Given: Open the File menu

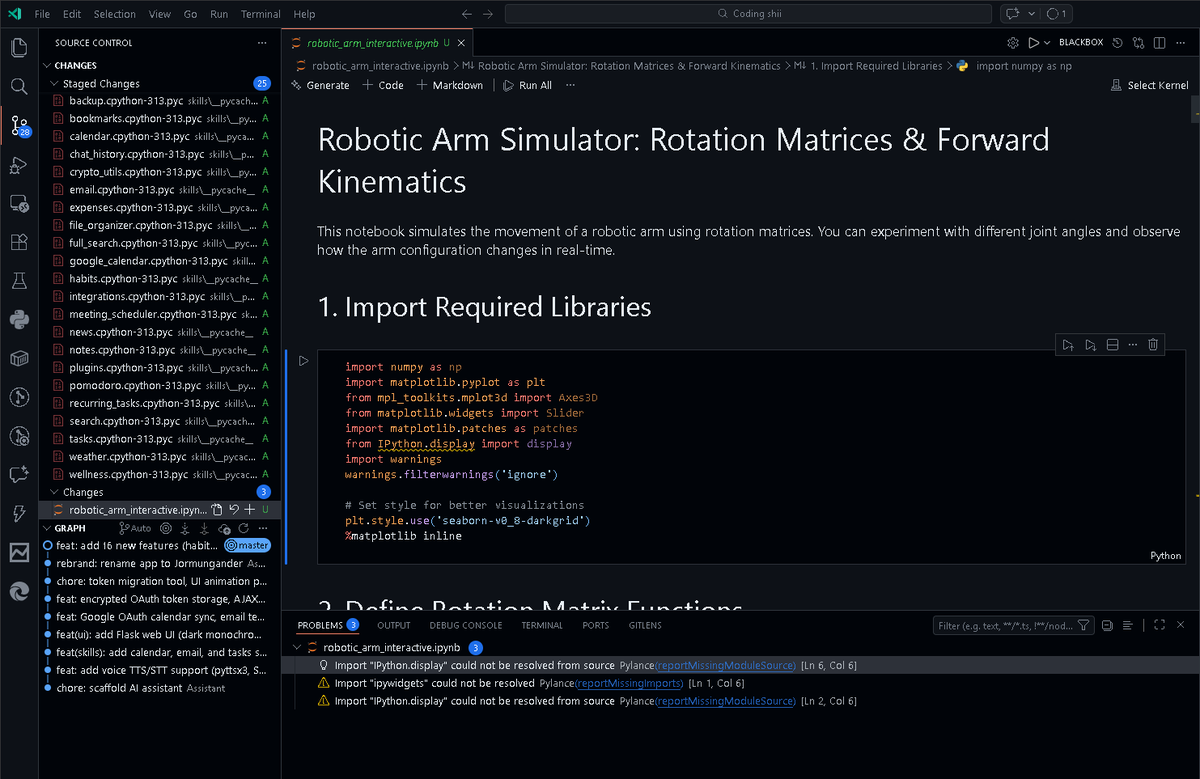Looking at the screenshot, I should [x=42, y=14].
